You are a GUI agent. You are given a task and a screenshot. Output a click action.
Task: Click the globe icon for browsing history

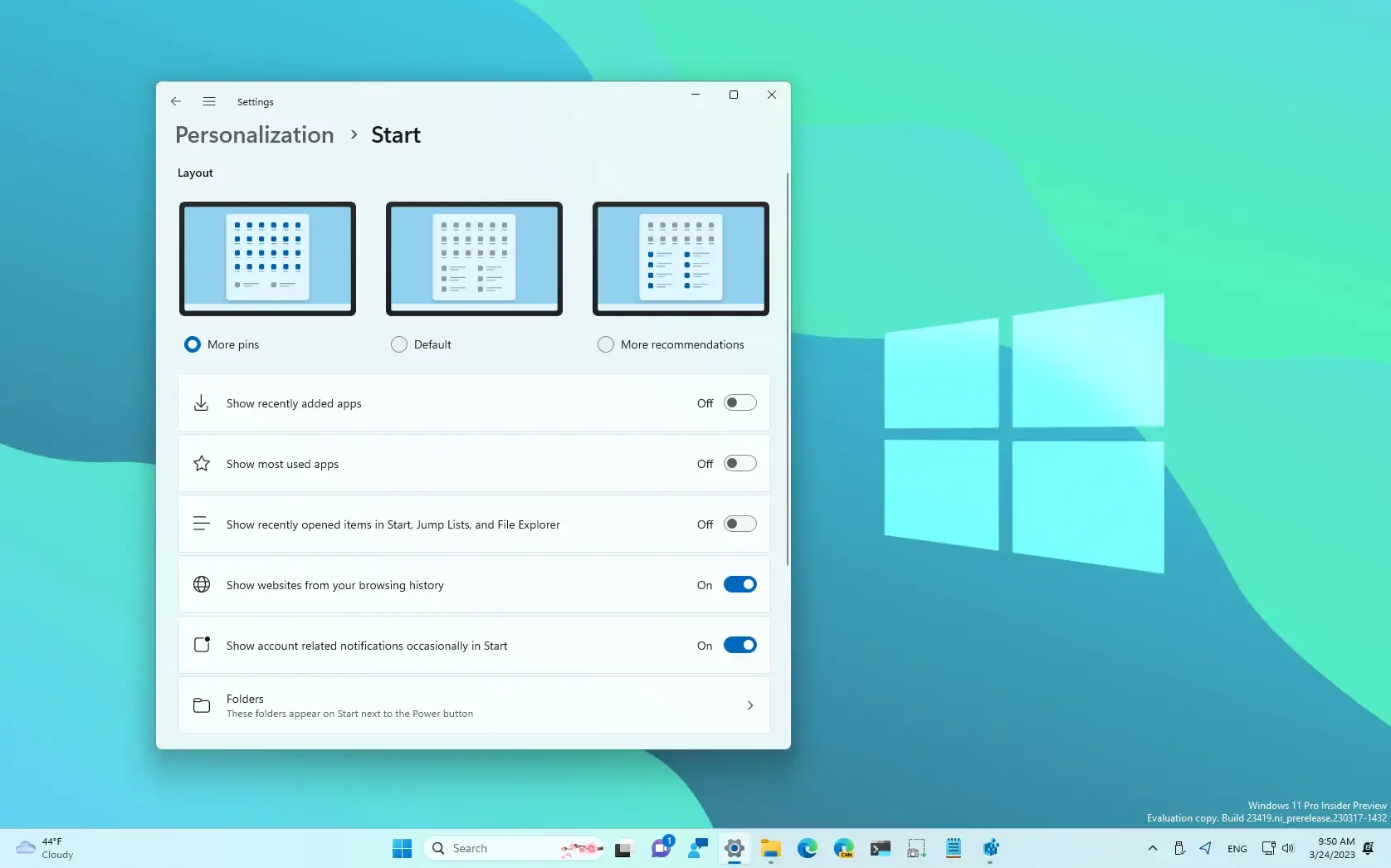[202, 584]
